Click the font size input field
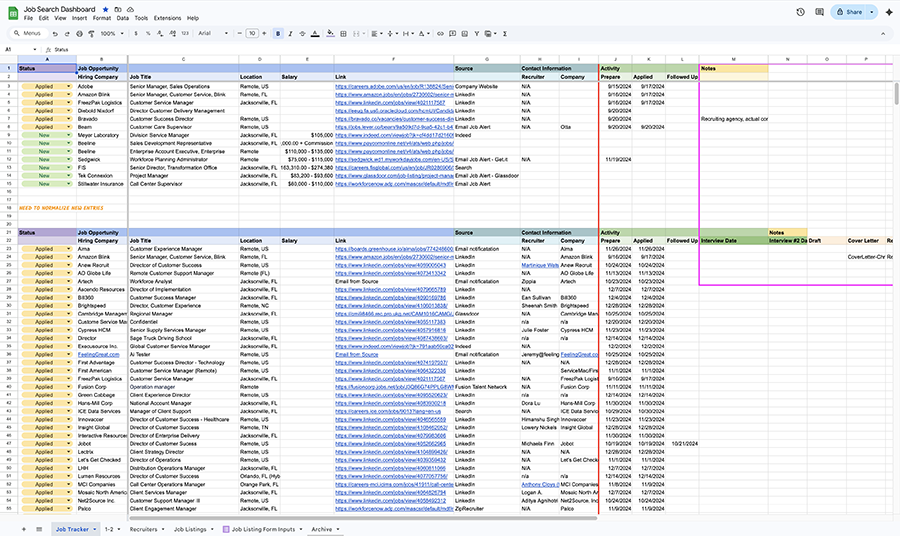 tap(252, 34)
